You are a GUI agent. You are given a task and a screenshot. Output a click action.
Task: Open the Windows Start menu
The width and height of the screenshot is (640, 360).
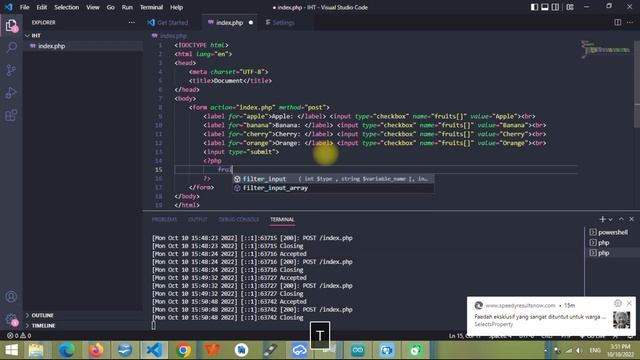[x=11, y=350]
